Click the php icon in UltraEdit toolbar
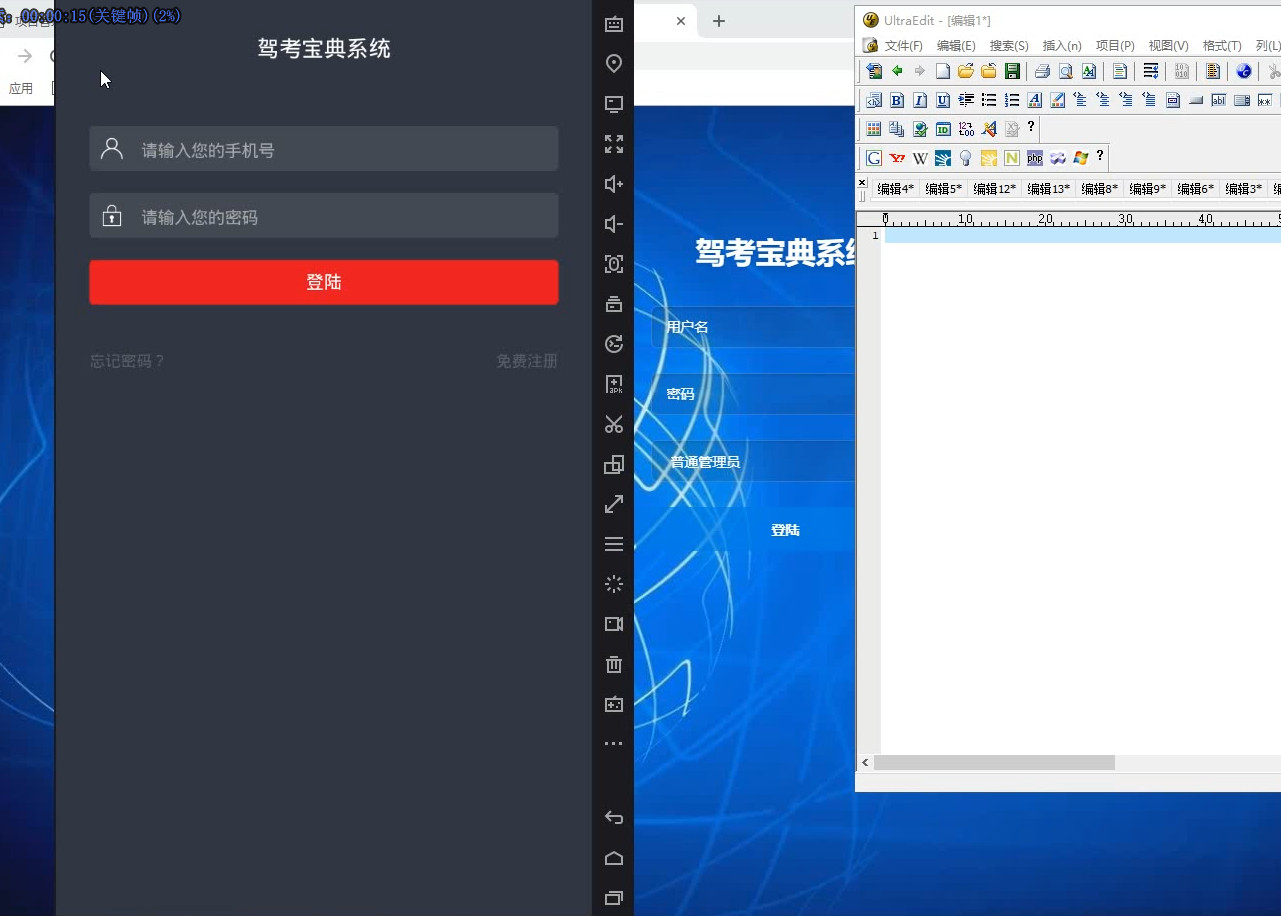This screenshot has width=1281, height=916. pos(1035,158)
